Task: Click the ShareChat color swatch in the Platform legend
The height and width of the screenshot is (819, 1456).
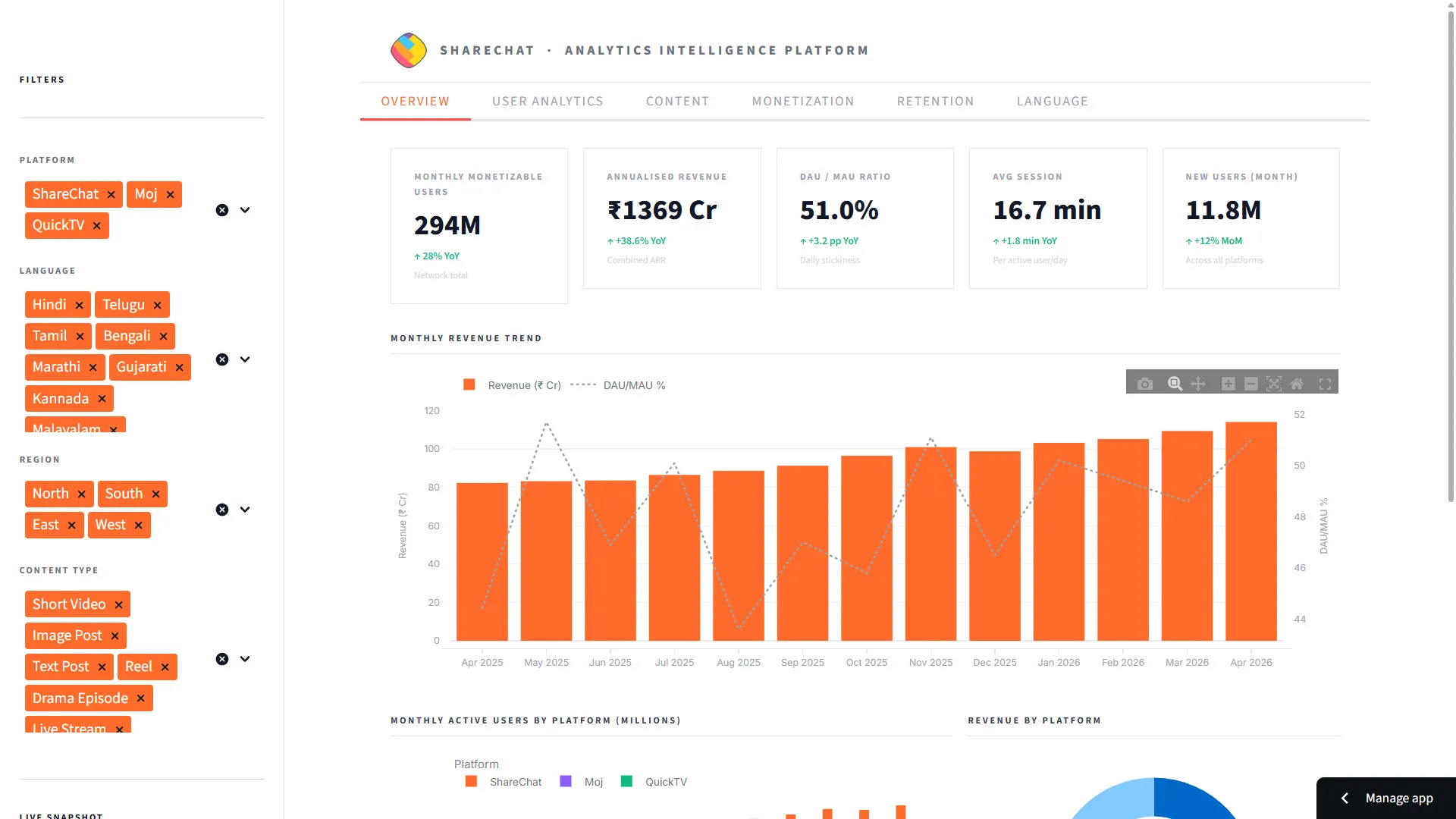Action: [x=471, y=782]
